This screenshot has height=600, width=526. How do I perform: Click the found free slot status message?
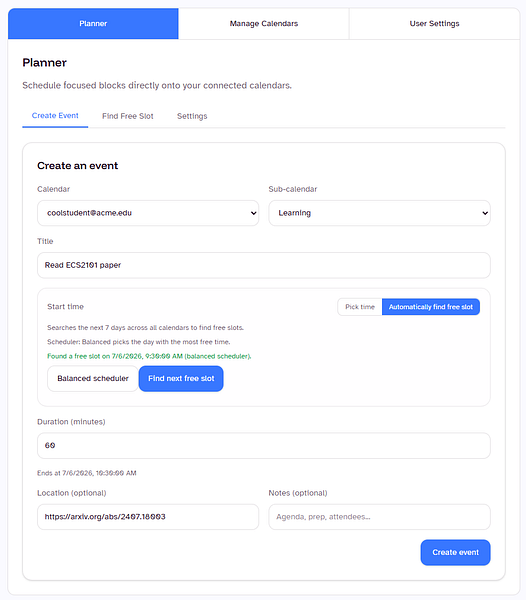coord(149,356)
